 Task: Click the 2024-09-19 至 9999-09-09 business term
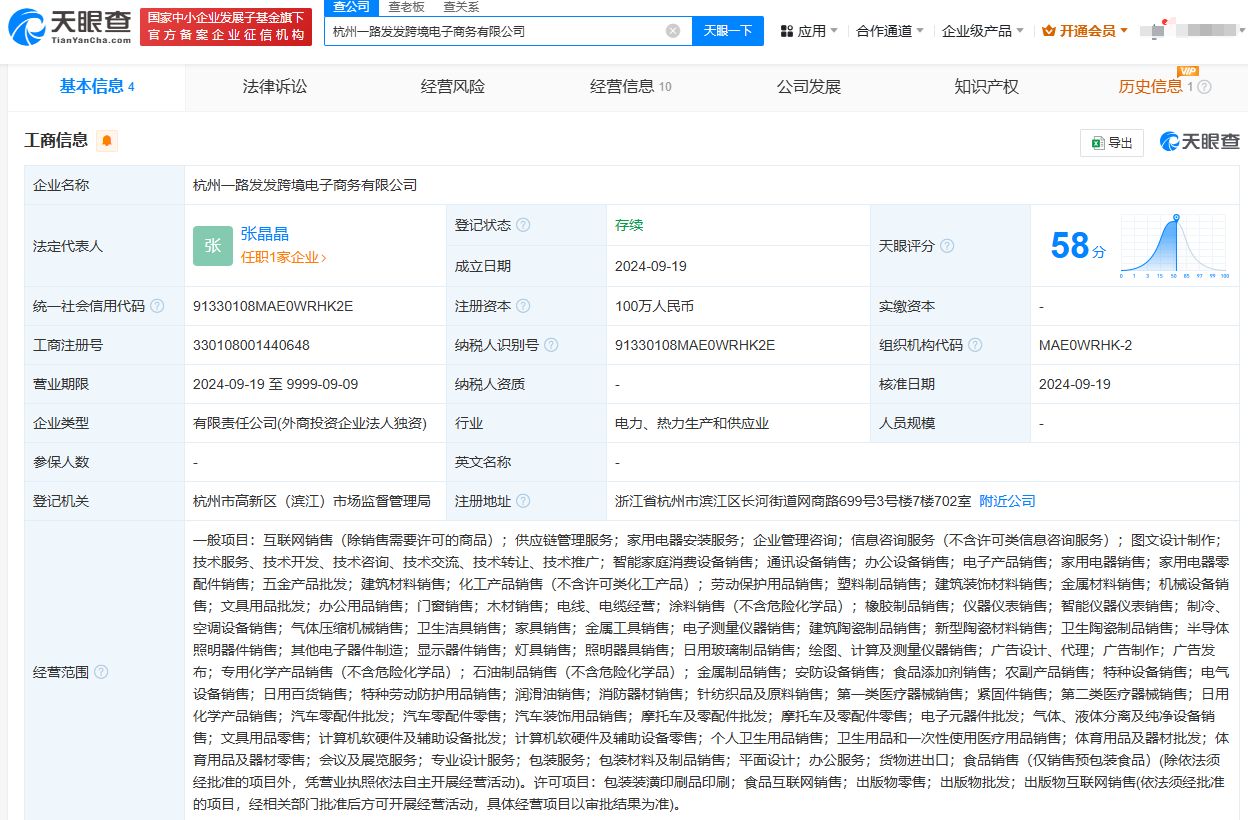[276, 384]
